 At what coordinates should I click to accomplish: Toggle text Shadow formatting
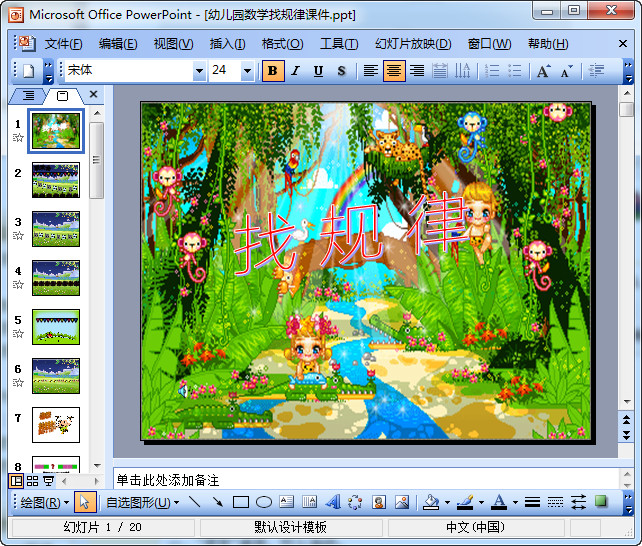pos(341,71)
